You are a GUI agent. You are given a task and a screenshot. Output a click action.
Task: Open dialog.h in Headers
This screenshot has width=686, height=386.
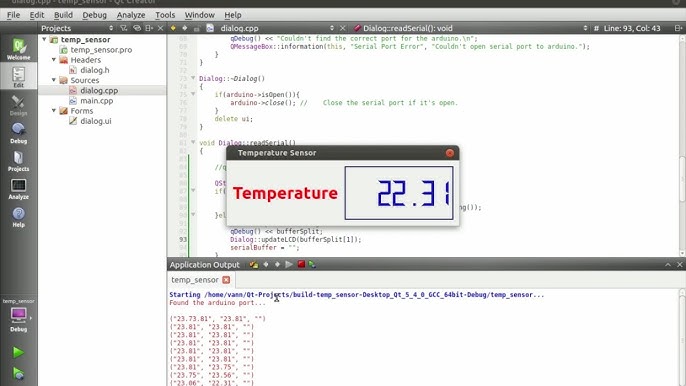coord(94,70)
